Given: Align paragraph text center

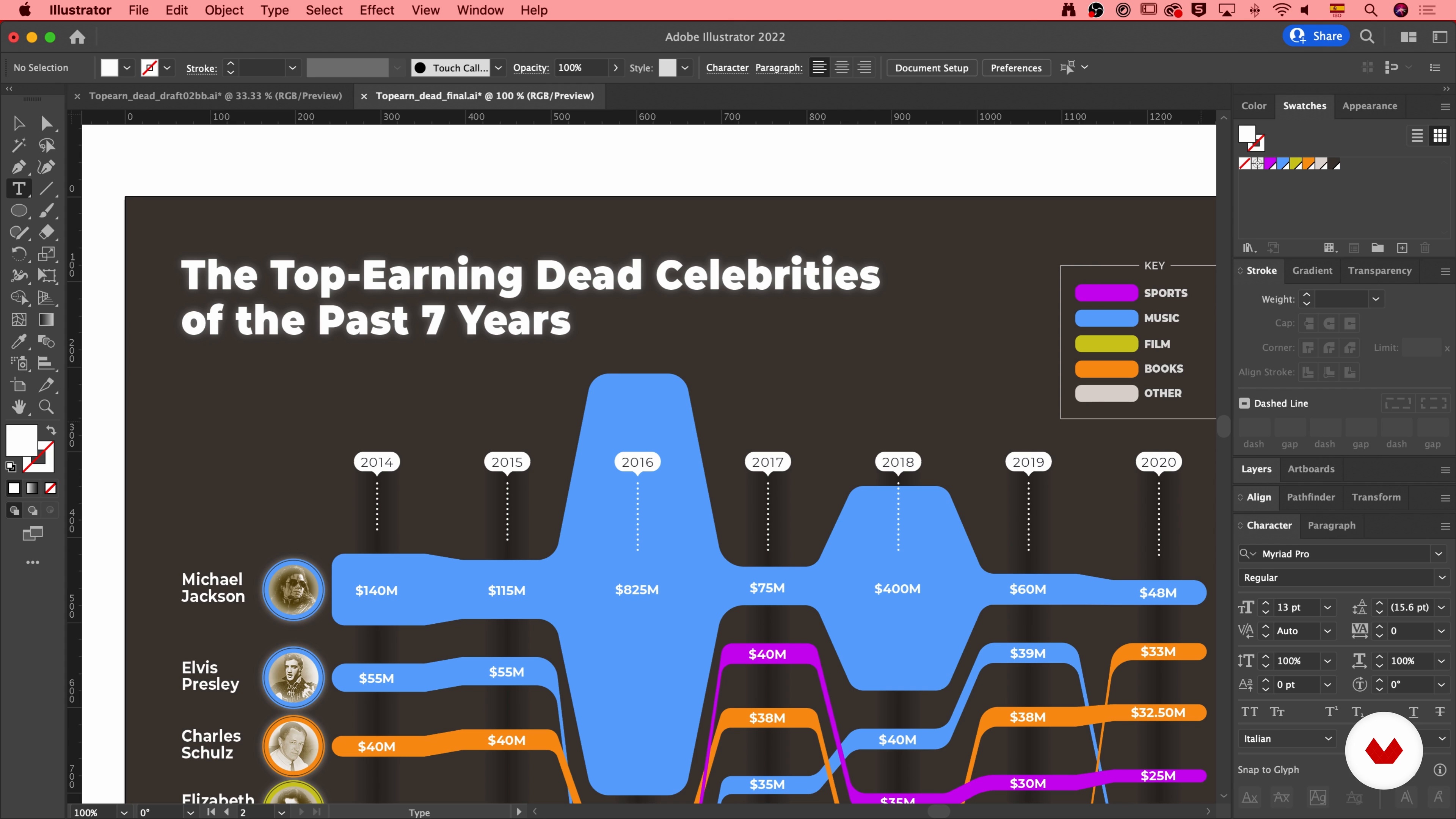Looking at the screenshot, I should tap(842, 68).
